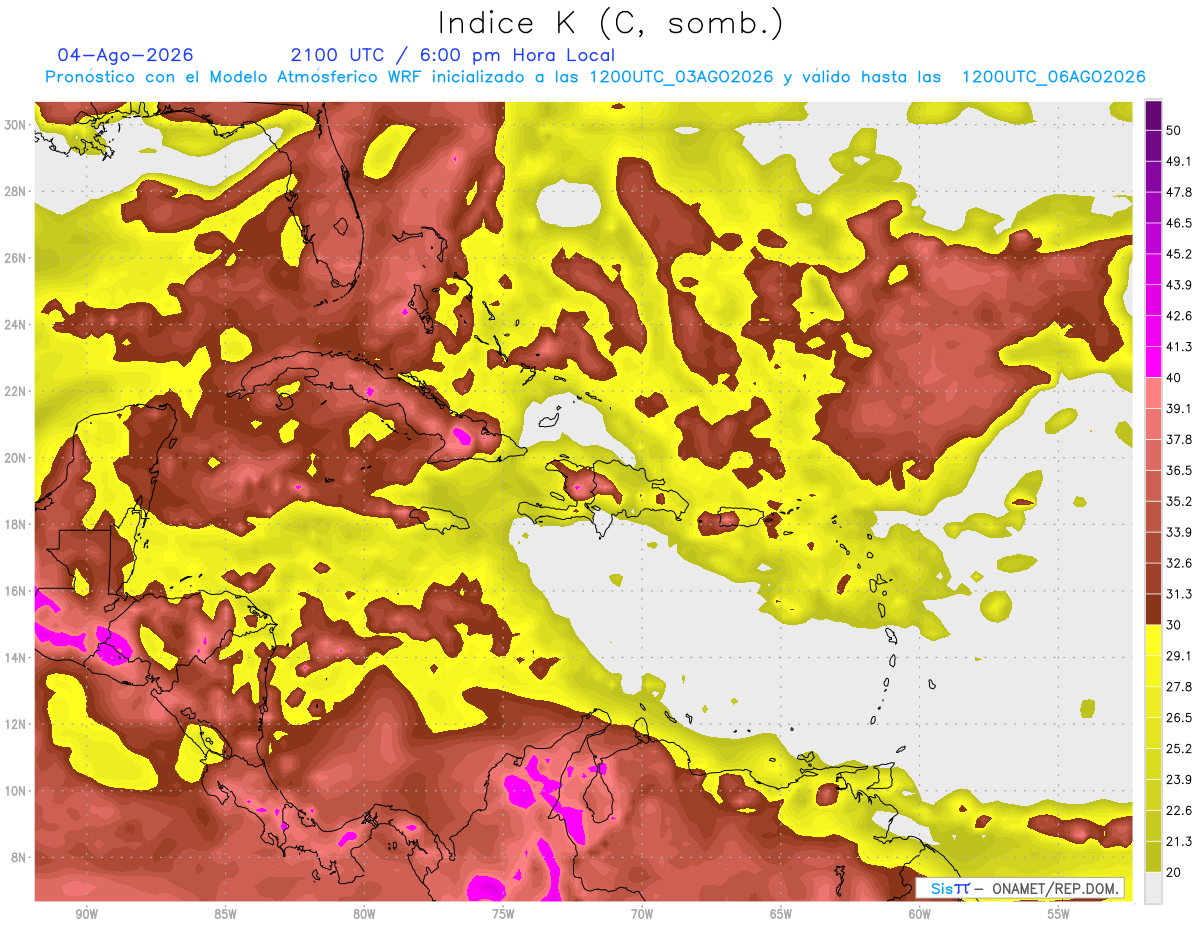Click the "2100 UTC / 6:00 pm Hora Local" time label
This screenshot has height=927, width=1200.
pos(452,55)
